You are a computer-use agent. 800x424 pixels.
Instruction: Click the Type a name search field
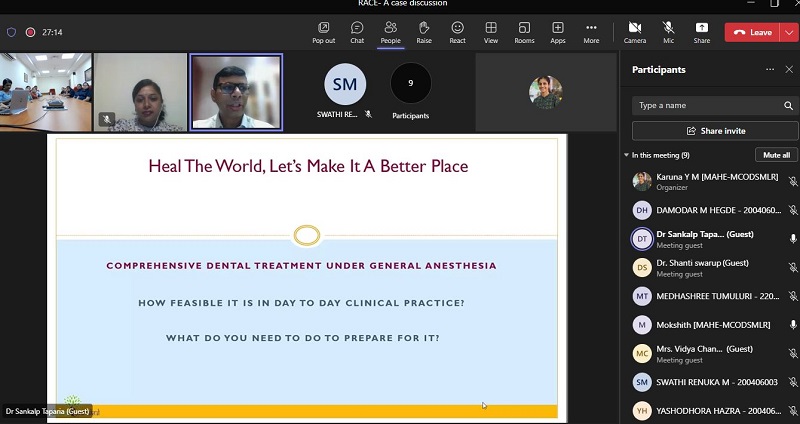pyautogui.click(x=708, y=105)
